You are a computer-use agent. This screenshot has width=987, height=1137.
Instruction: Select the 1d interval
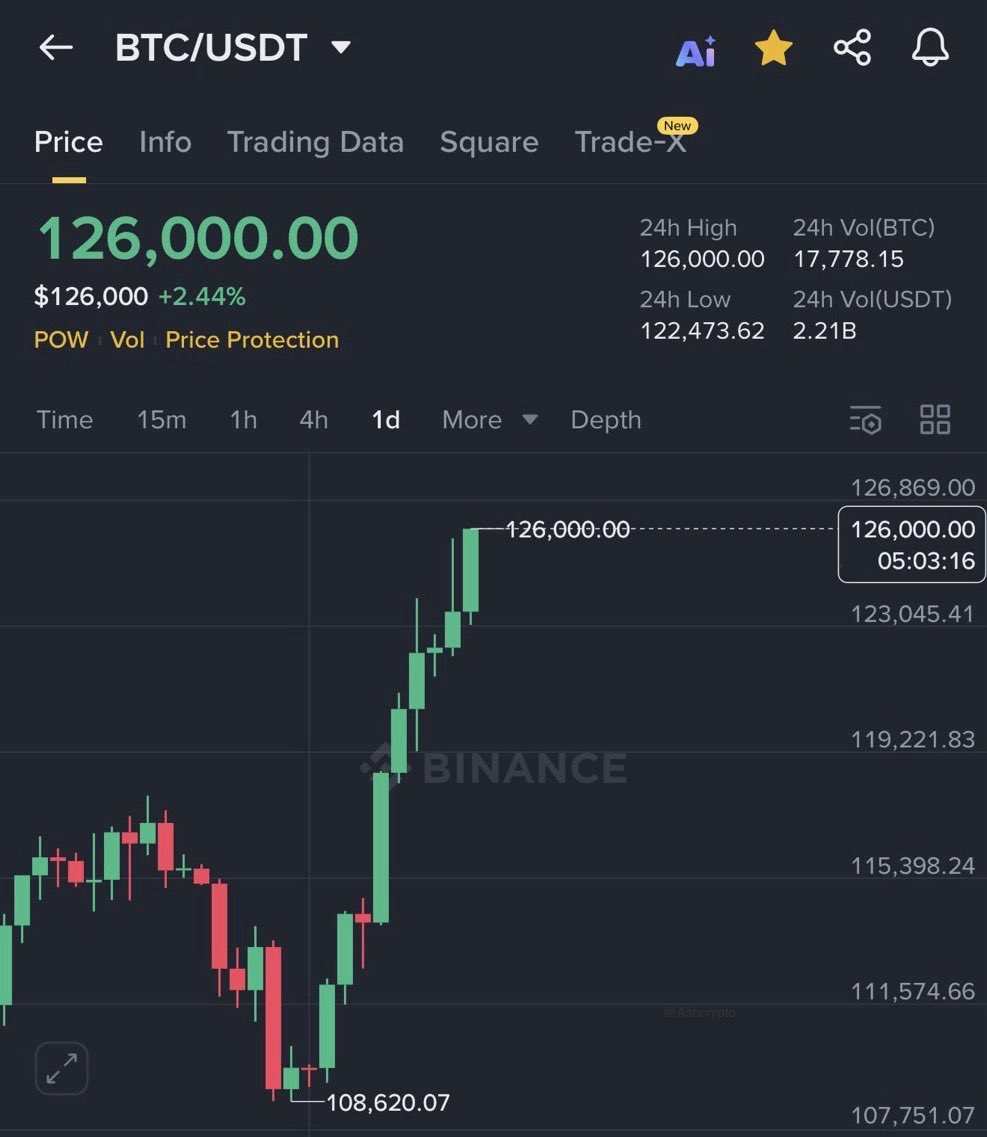(x=386, y=420)
